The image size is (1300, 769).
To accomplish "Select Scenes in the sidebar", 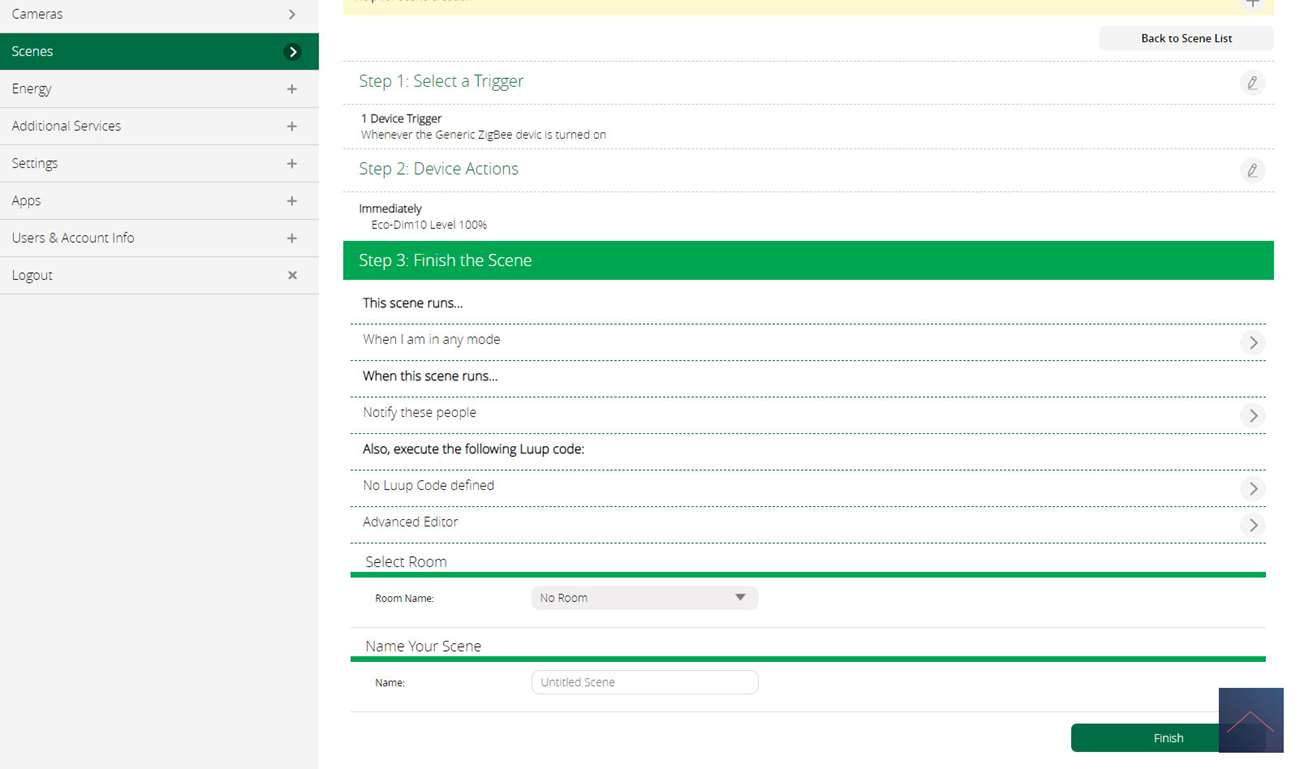I will (159, 51).
